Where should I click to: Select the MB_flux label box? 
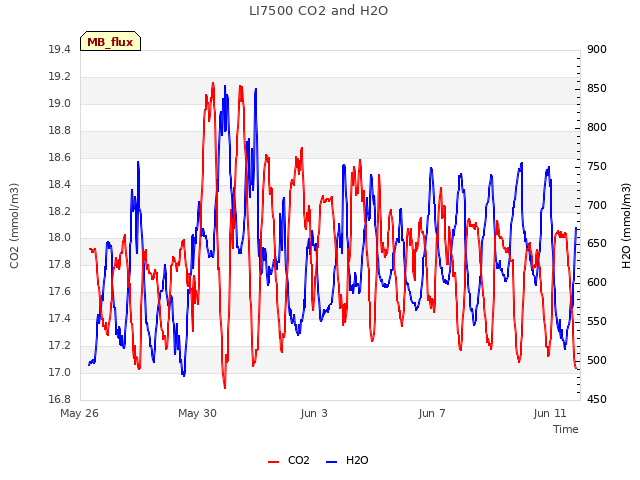point(110,41)
